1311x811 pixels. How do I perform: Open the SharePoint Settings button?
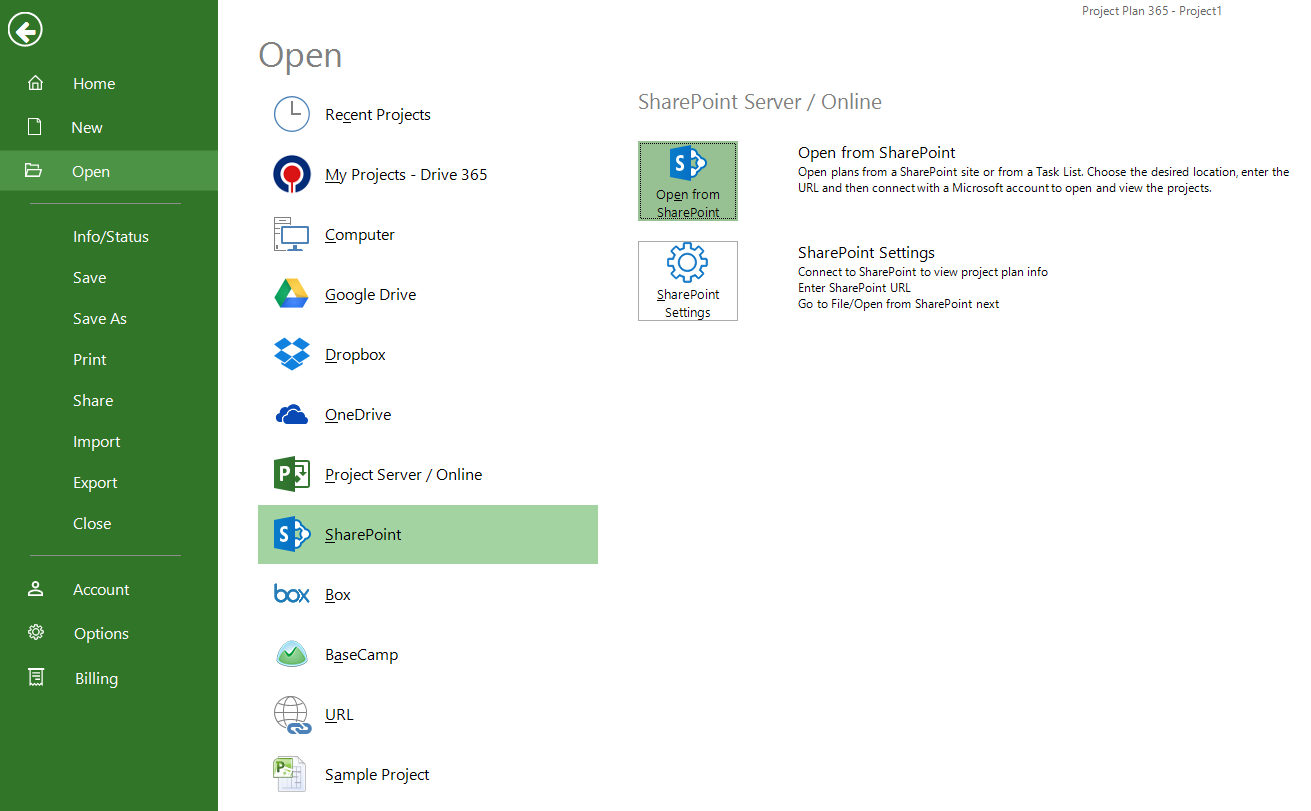click(x=688, y=281)
